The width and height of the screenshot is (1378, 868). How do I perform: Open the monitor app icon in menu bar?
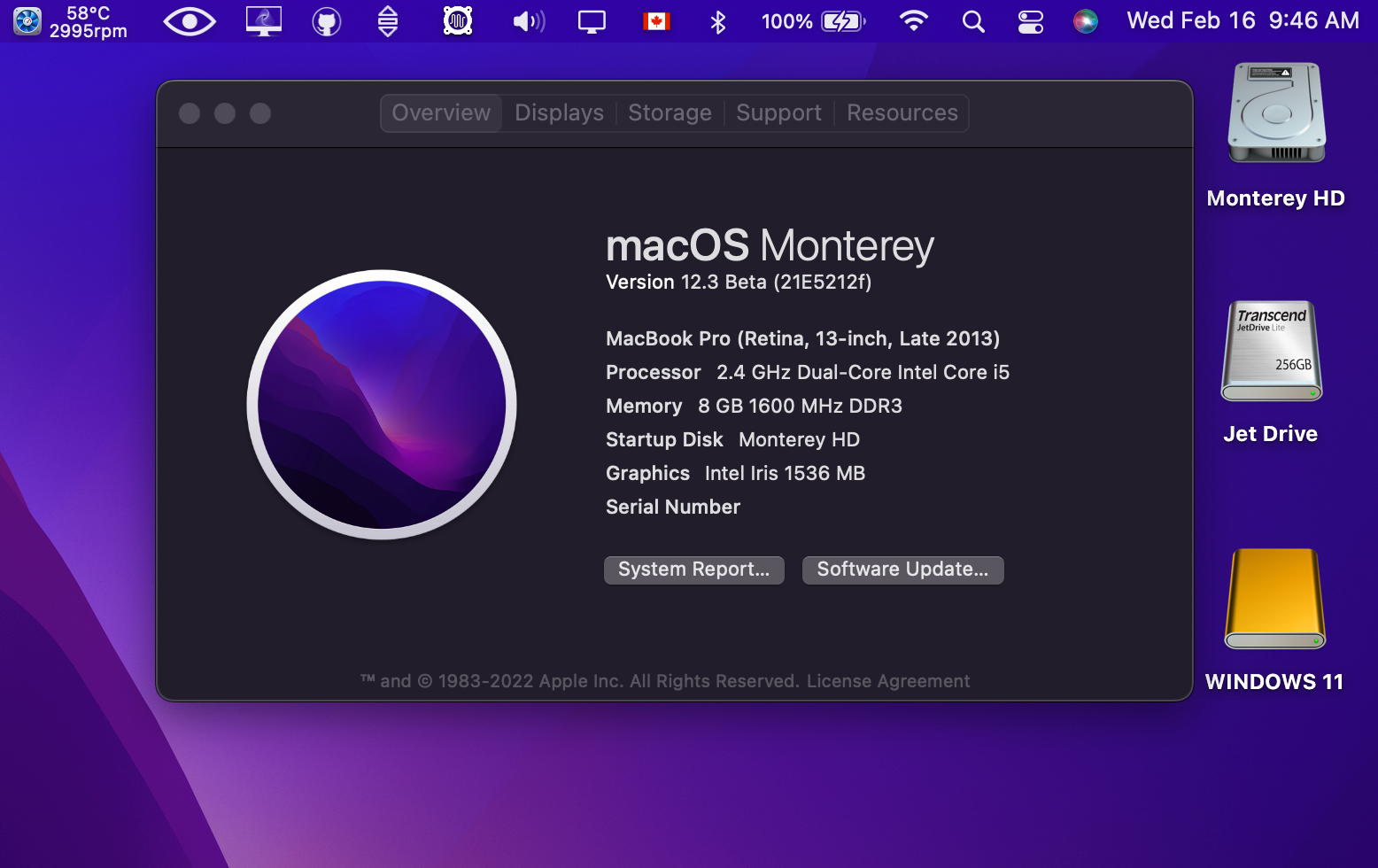point(264,21)
